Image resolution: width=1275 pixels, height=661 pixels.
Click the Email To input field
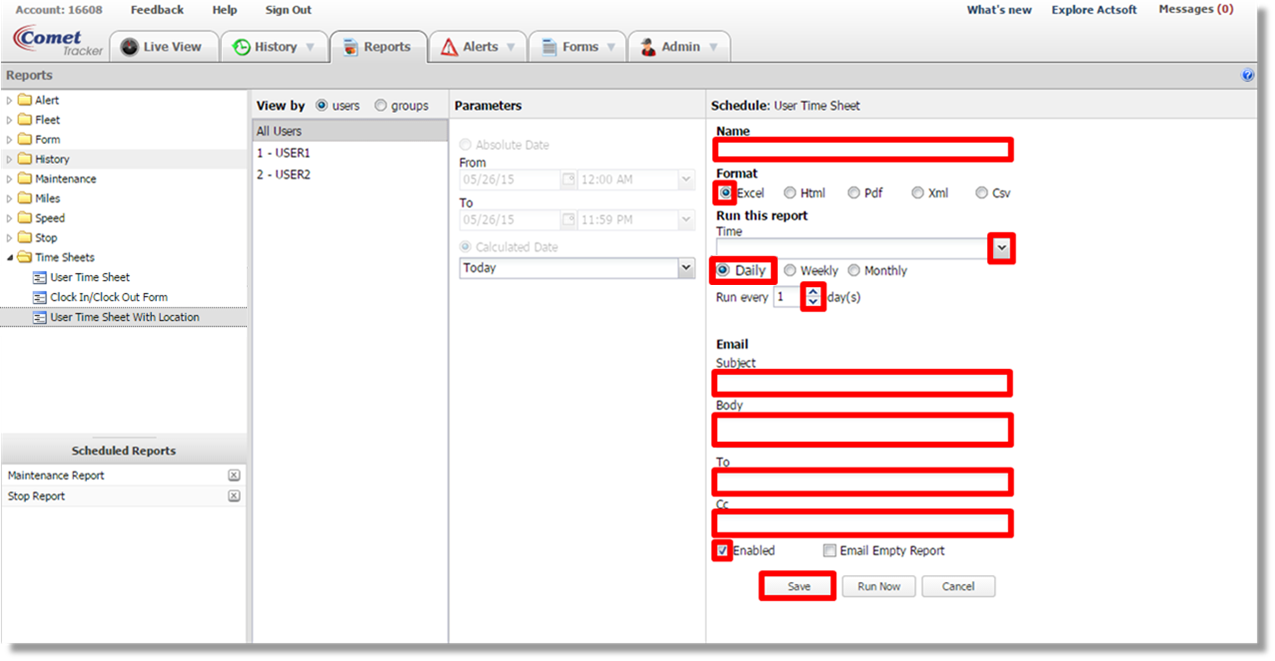862,482
